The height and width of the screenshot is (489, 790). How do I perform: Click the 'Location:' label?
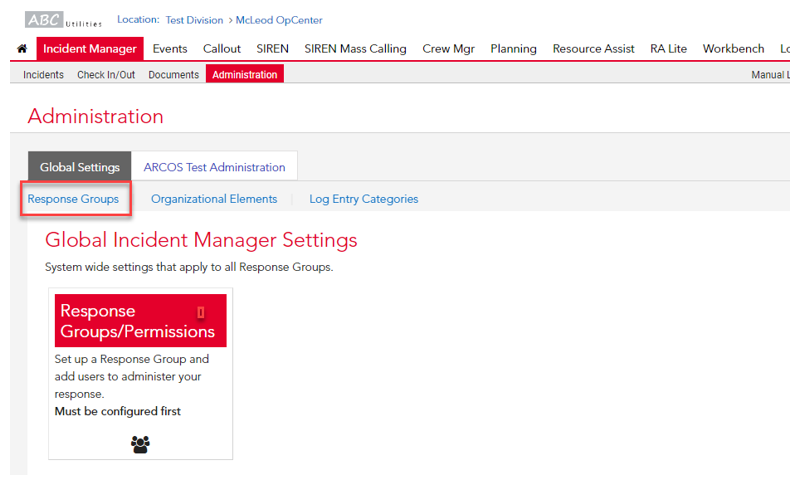coord(138,20)
